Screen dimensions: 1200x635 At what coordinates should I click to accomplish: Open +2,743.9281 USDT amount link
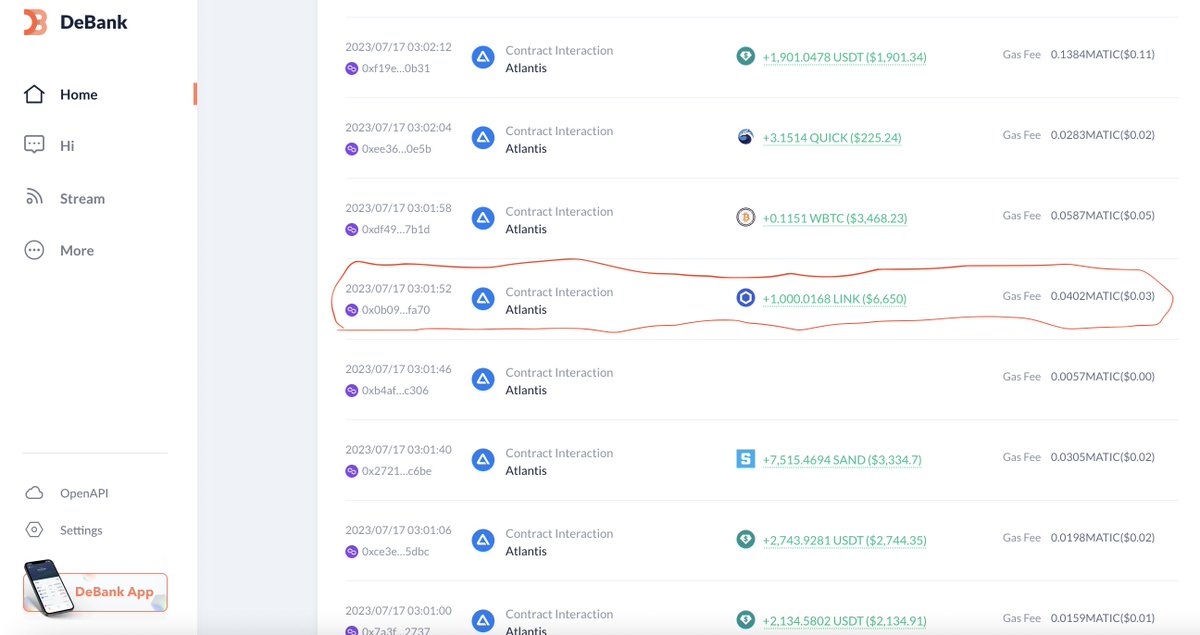844,541
